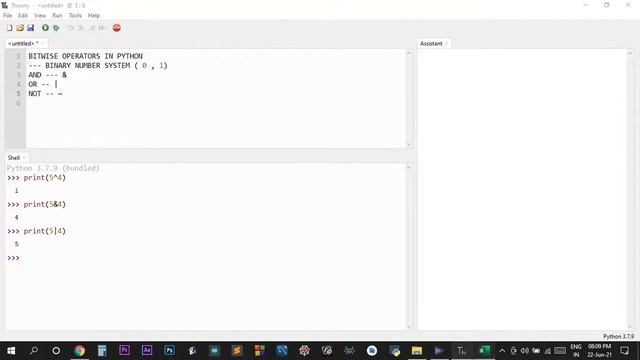Select the <untitled> editor tab

point(23,43)
